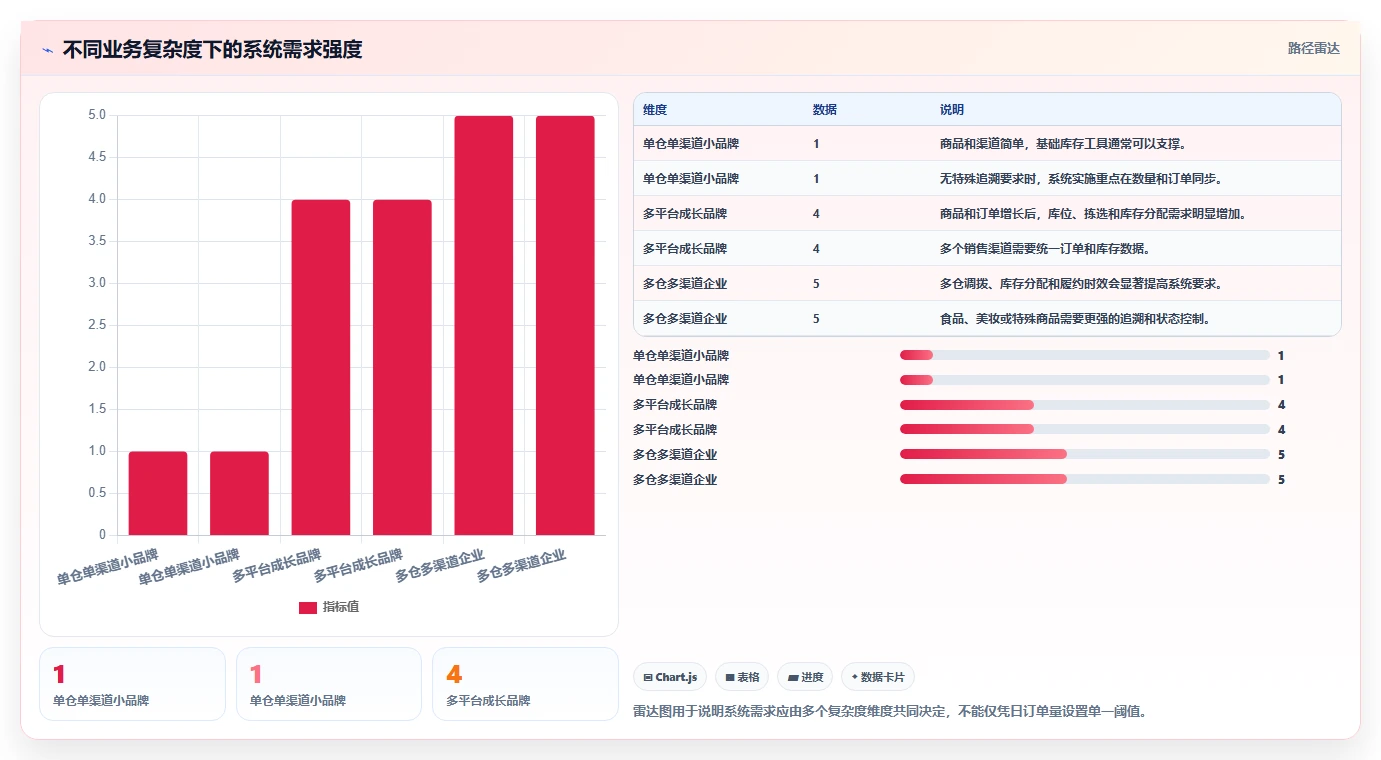Open the data card showing 4 多平台成长品牌
This screenshot has width=1381, height=760.
click(525, 684)
